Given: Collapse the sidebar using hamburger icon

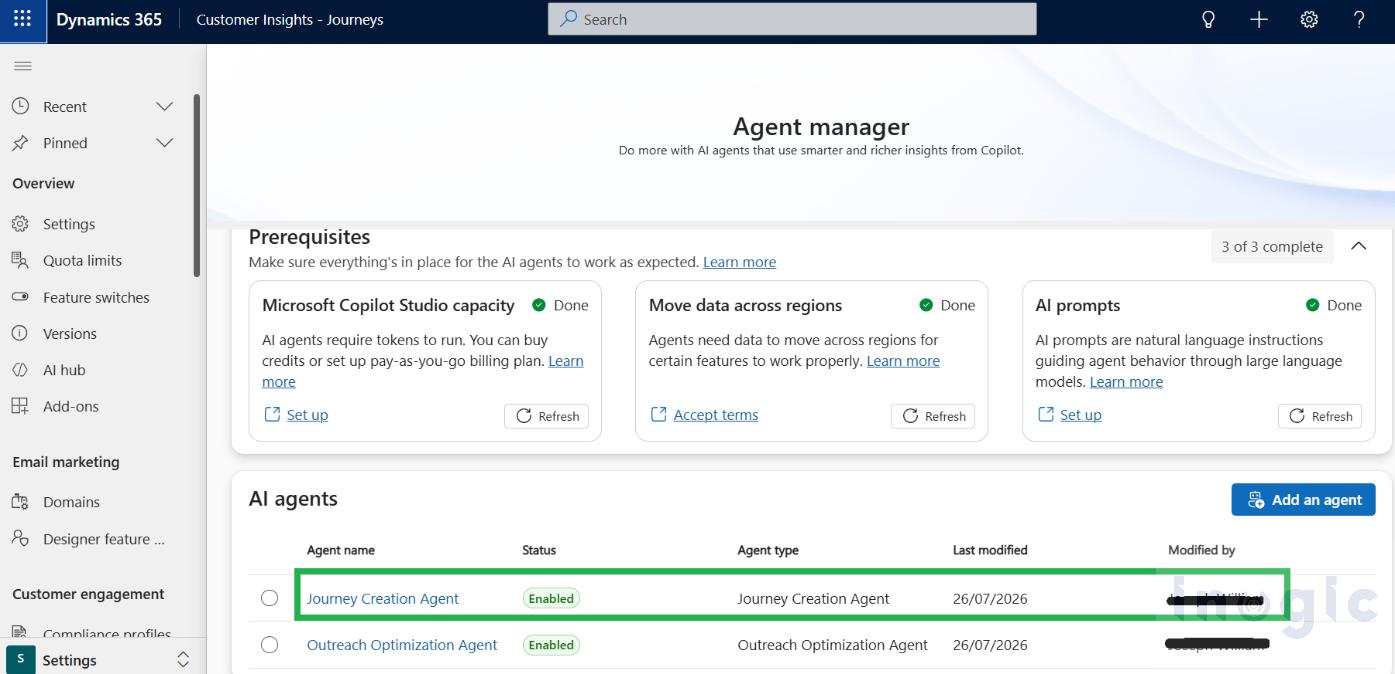Looking at the screenshot, I should [x=23, y=66].
